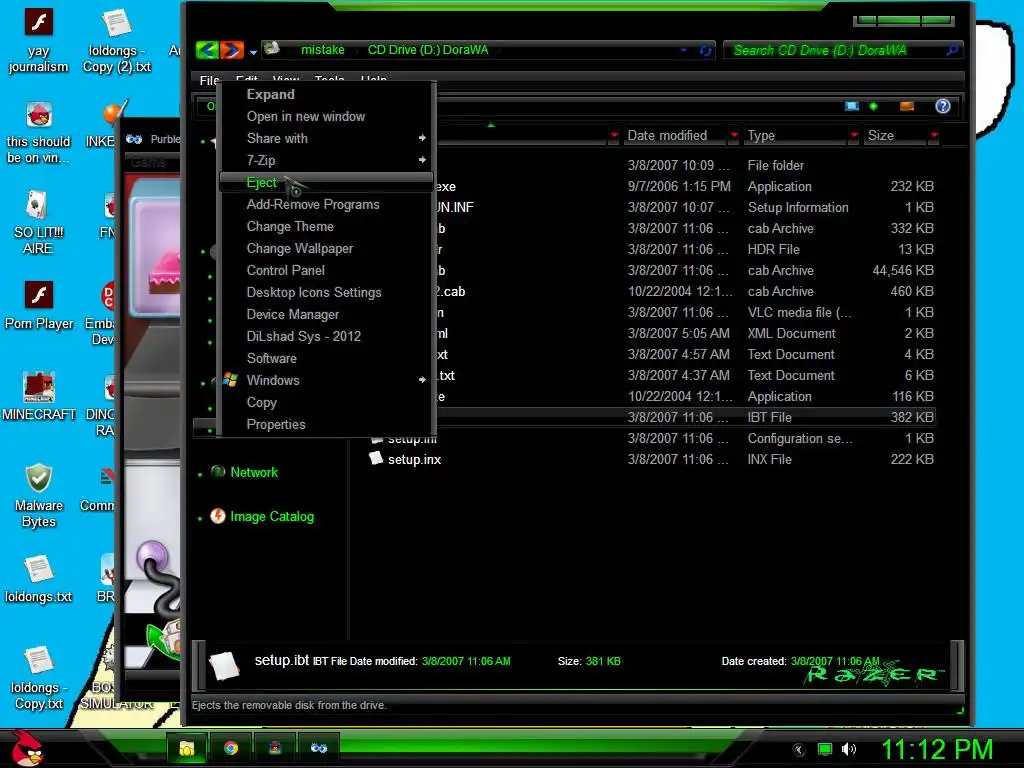Open the address bar history dropdown
Screen dimensions: 1024x768
(x=683, y=50)
